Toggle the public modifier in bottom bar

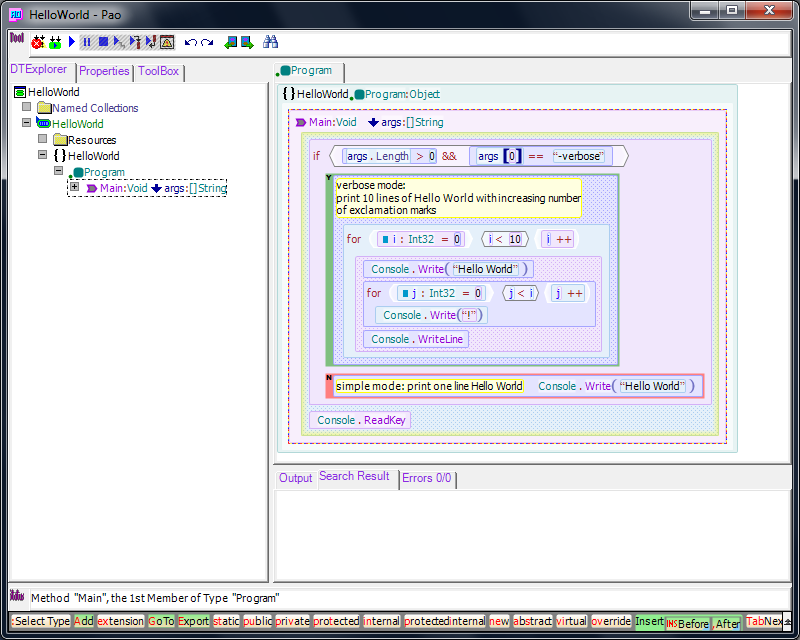pyautogui.click(x=257, y=621)
